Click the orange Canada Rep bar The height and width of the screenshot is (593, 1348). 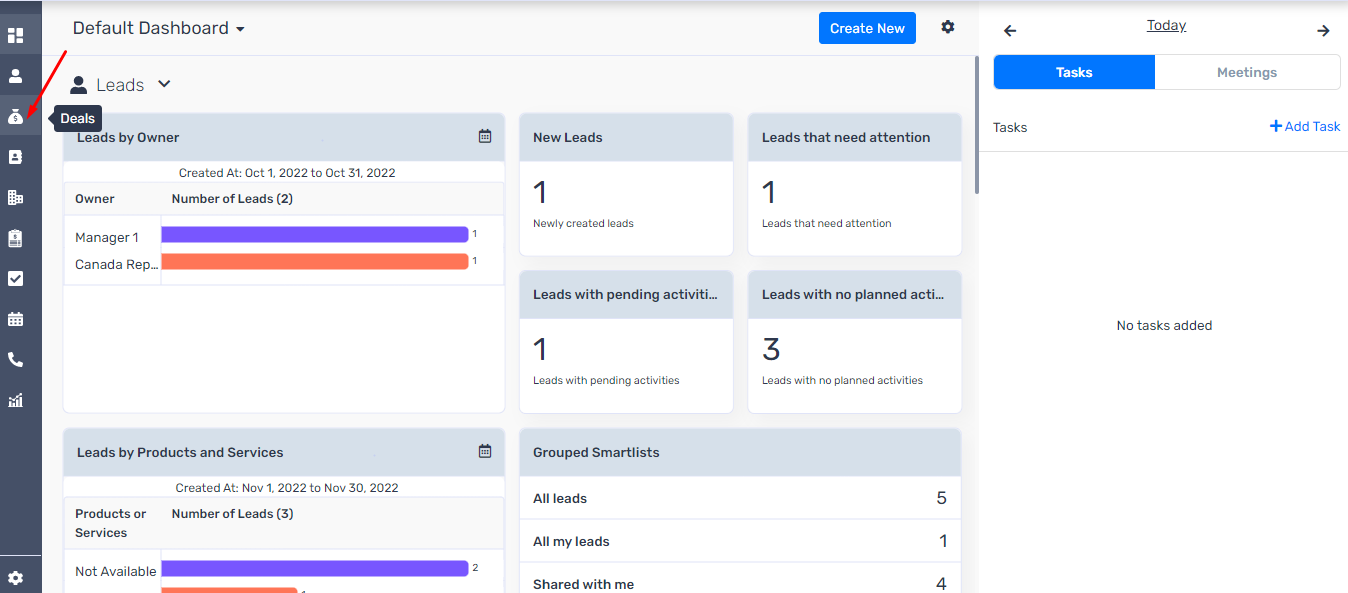315,261
